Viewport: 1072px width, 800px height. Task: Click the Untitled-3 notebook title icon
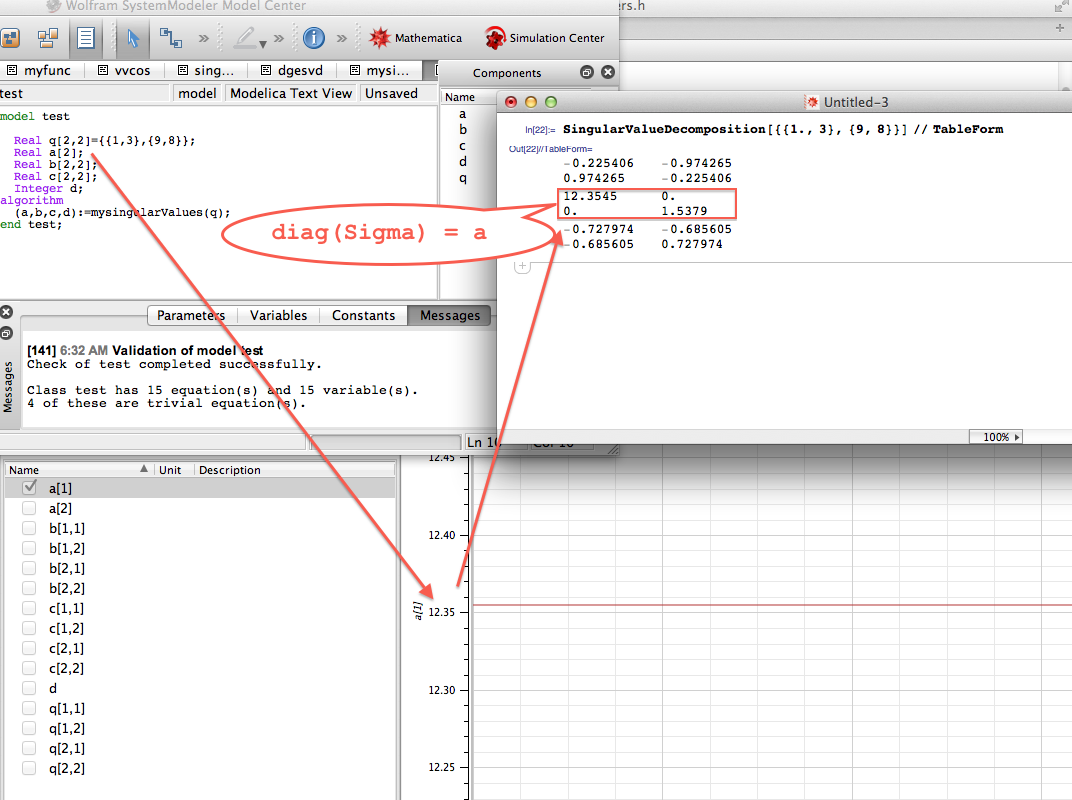point(812,103)
